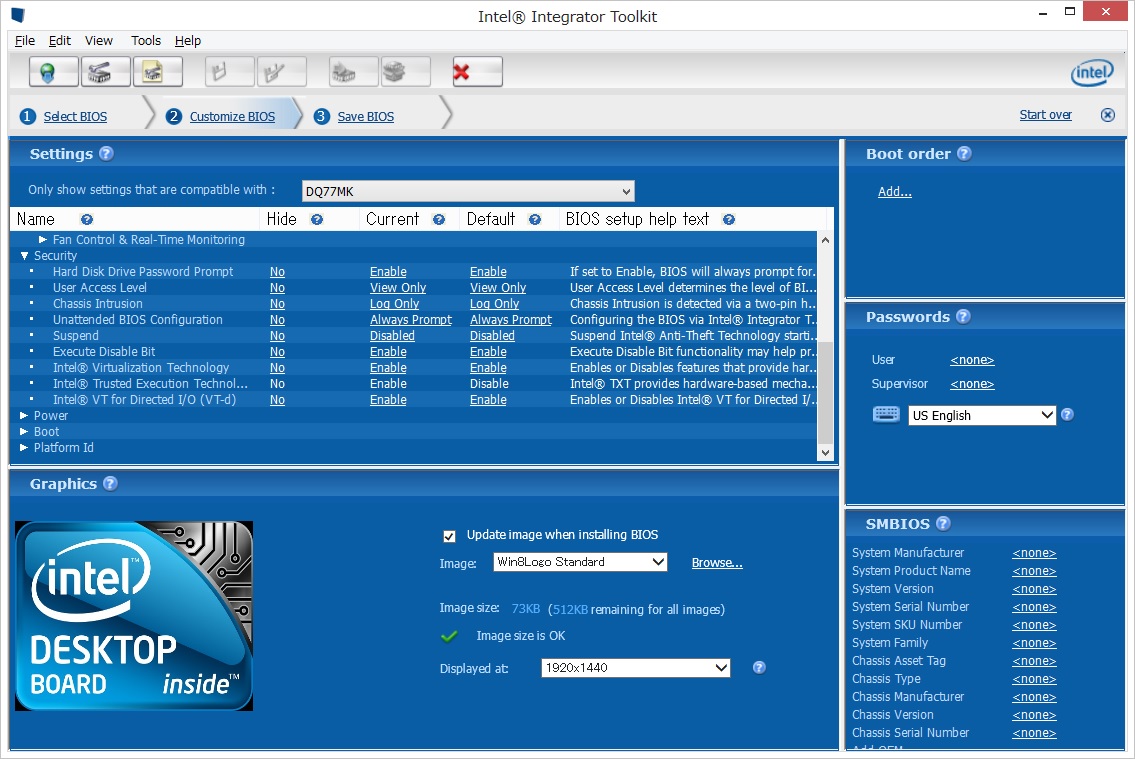Image resolution: width=1135 pixels, height=759 pixels.
Task: Set the Supervisor password <none> link
Action: coord(972,383)
